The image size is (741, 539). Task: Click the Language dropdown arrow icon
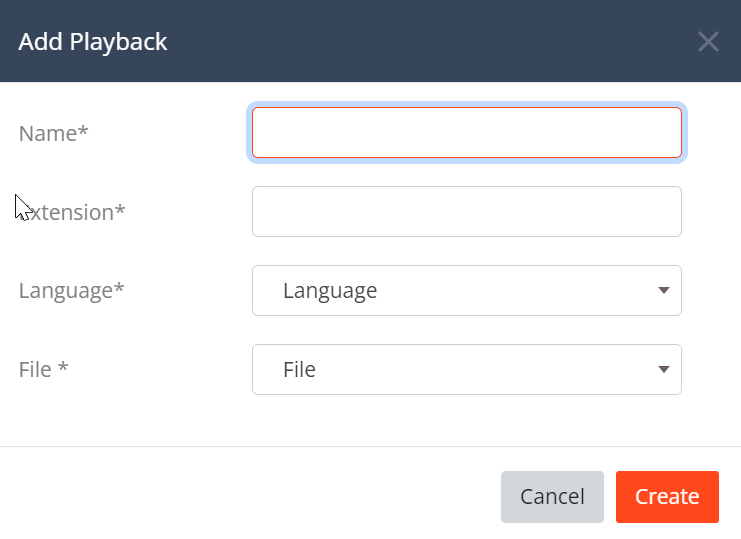663,290
